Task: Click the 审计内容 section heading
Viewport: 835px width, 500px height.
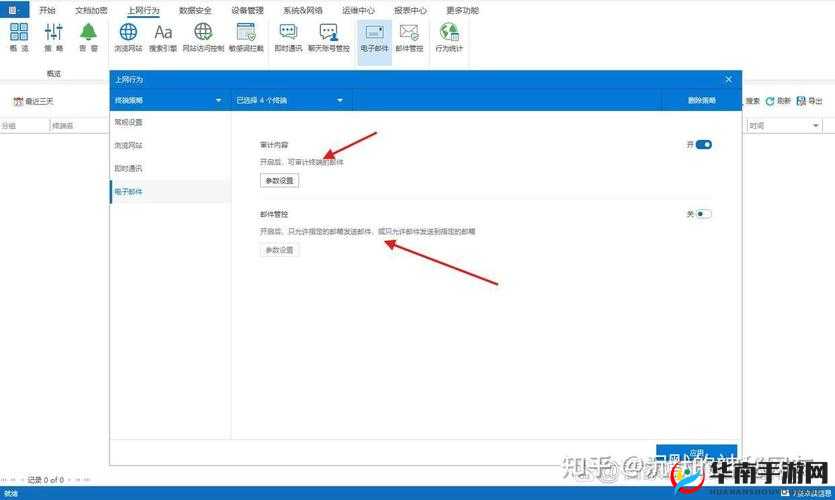Action: coord(274,145)
